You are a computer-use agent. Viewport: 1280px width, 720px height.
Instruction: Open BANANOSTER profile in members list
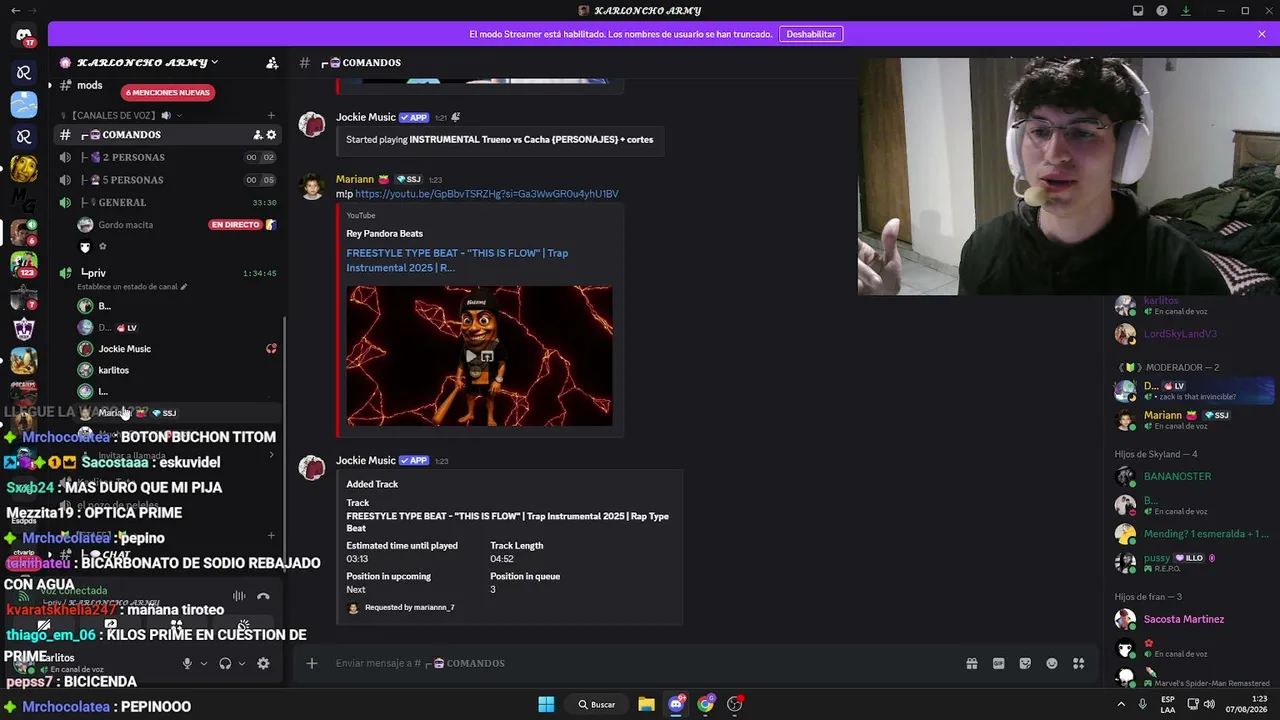(1192, 477)
